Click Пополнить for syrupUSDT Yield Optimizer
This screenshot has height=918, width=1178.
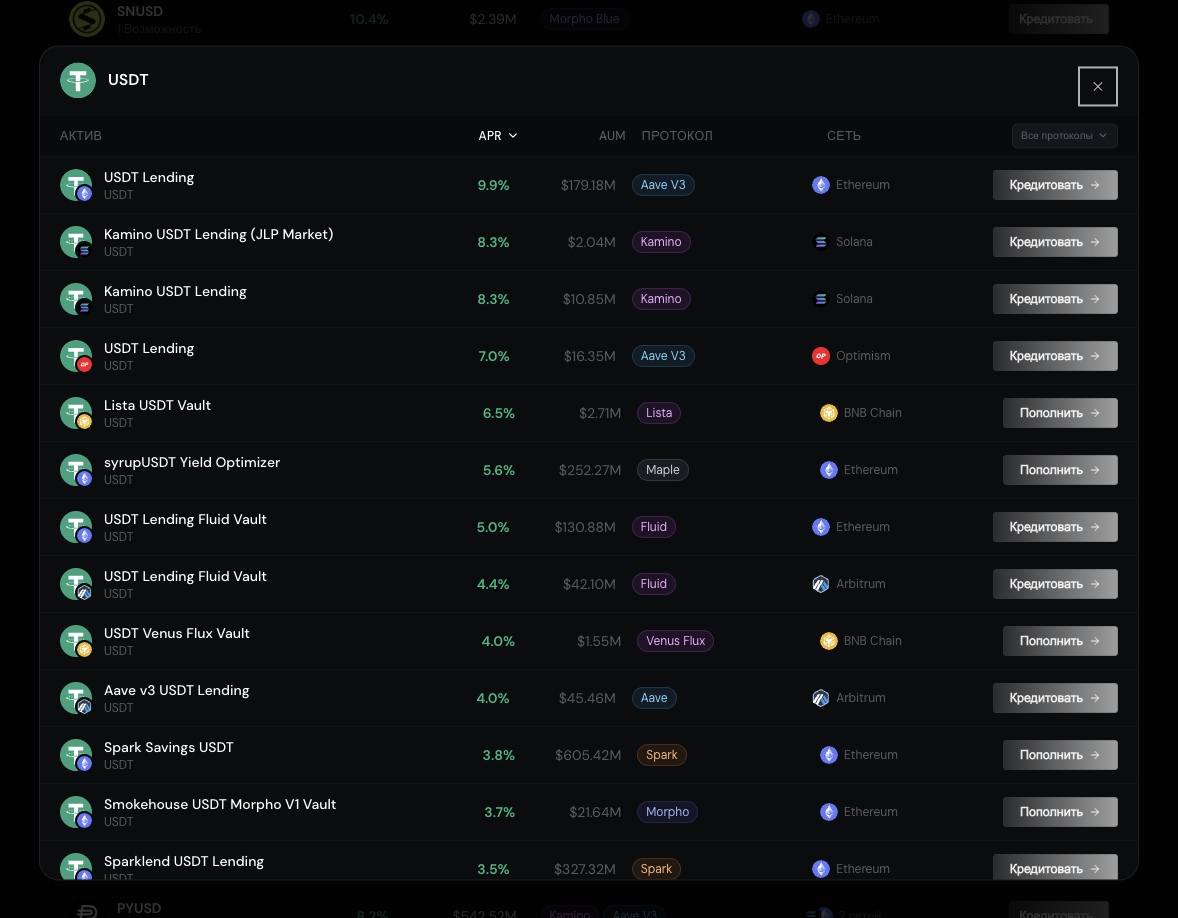[1059, 470]
